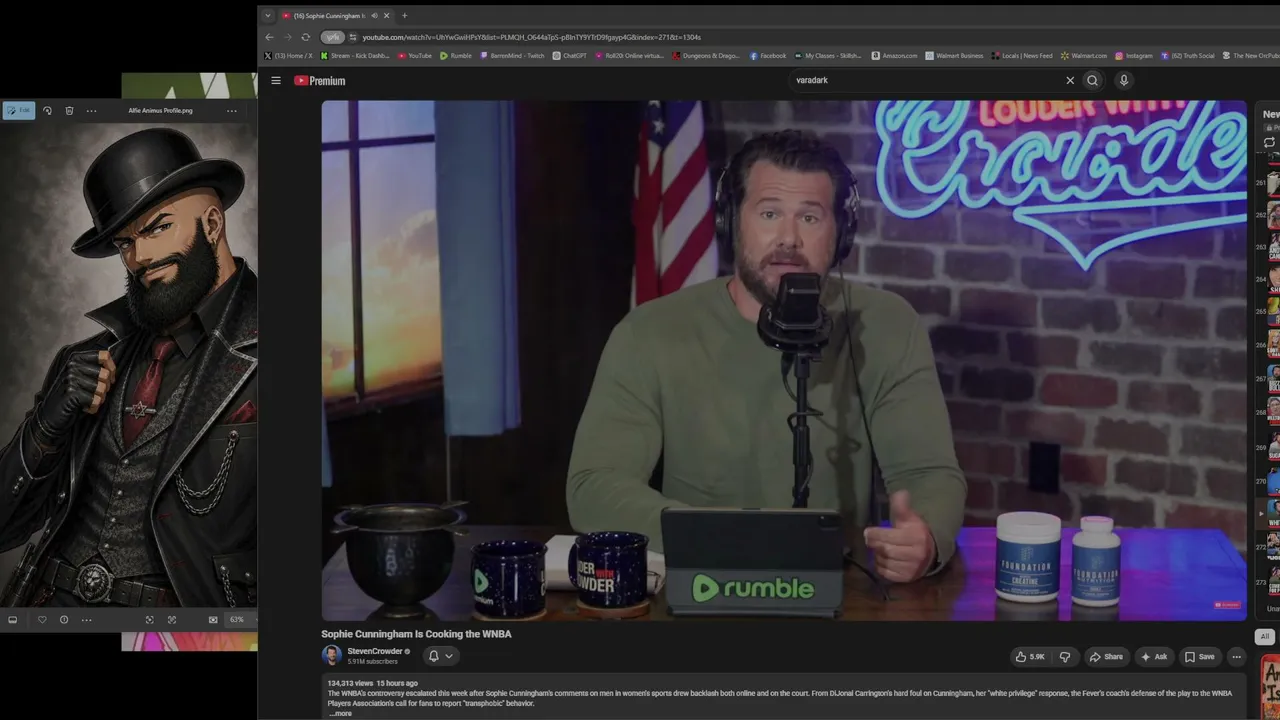The width and height of the screenshot is (1280, 720).
Task: Open the browser tab list dropdown
Action: click(x=268, y=16)
